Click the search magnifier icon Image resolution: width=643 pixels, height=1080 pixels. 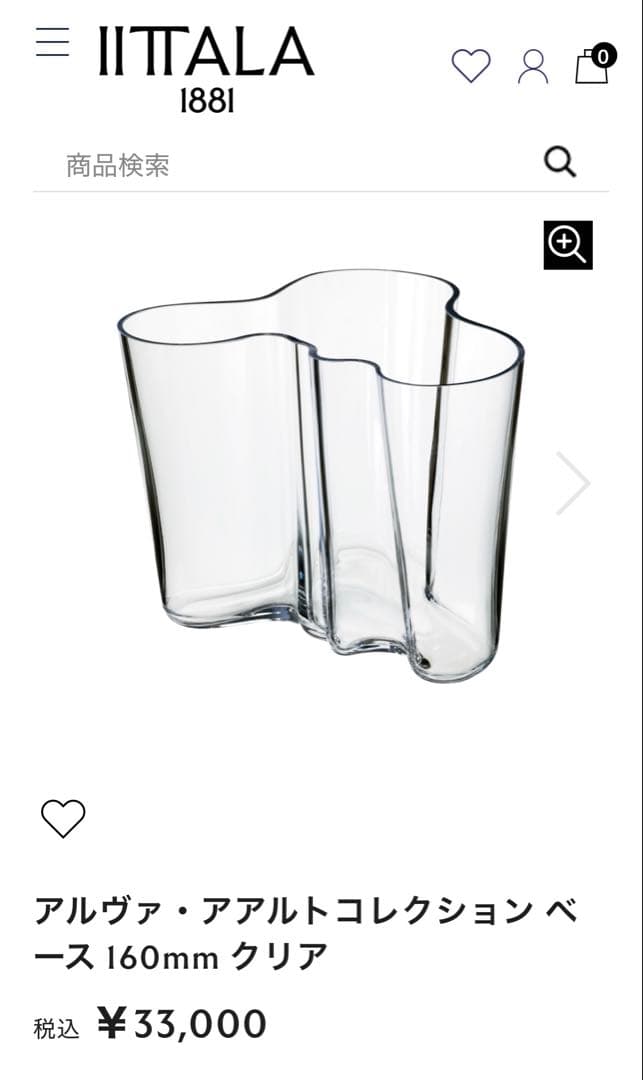pyautogui.click(x=560, y=163)
